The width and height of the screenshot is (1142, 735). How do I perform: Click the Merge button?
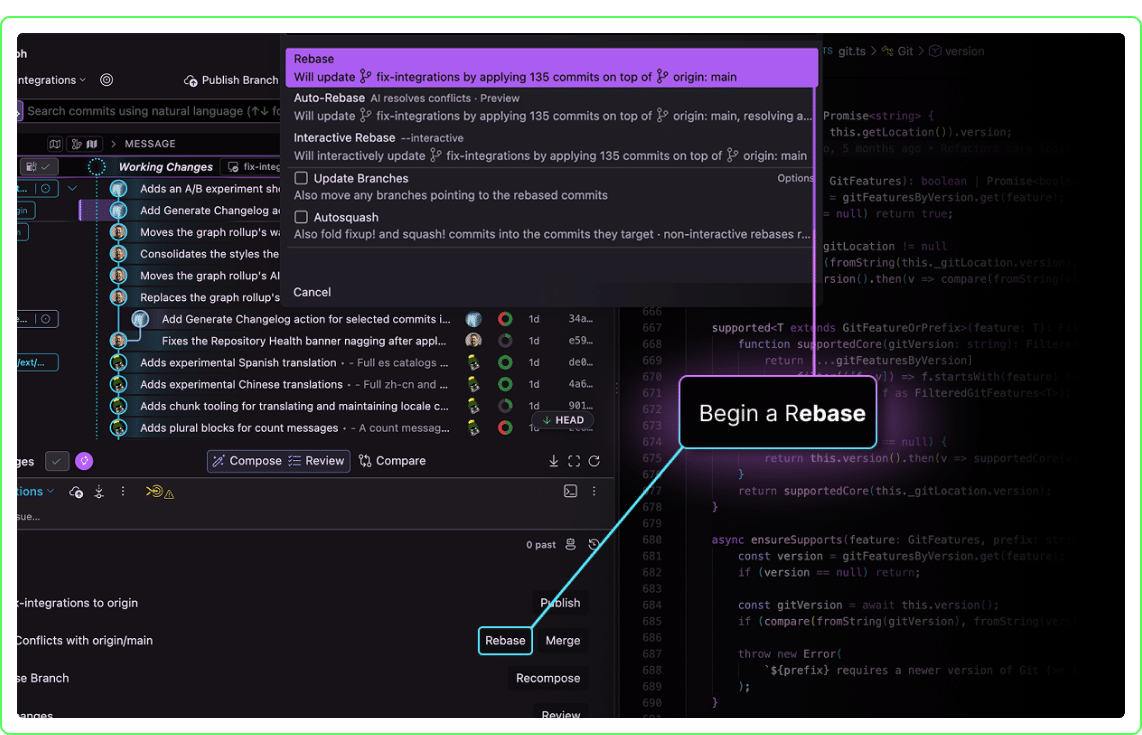(563, 641)
